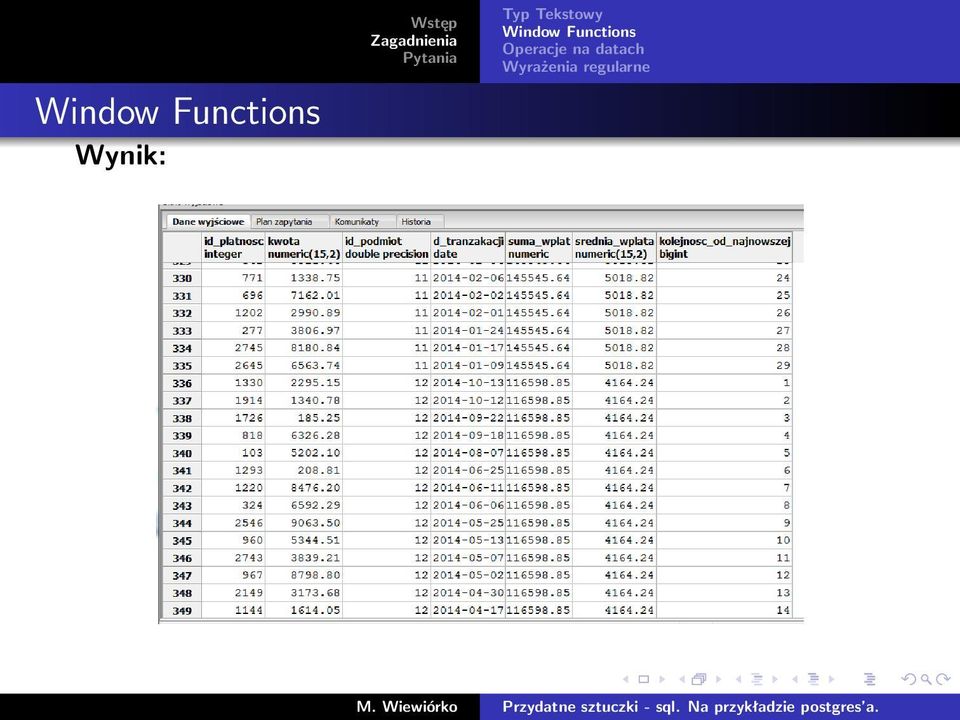This screenshot has height=720, width=960.
Task: Click the subsection navigation icon
Action: pos(757,679)
